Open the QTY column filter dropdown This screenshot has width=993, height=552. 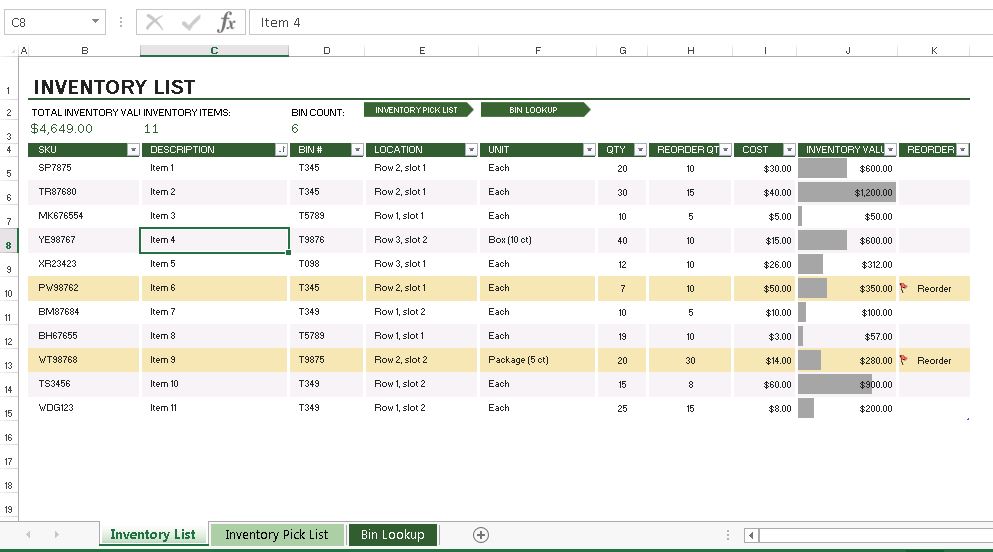pyautogui.click(x=640, y=150)
